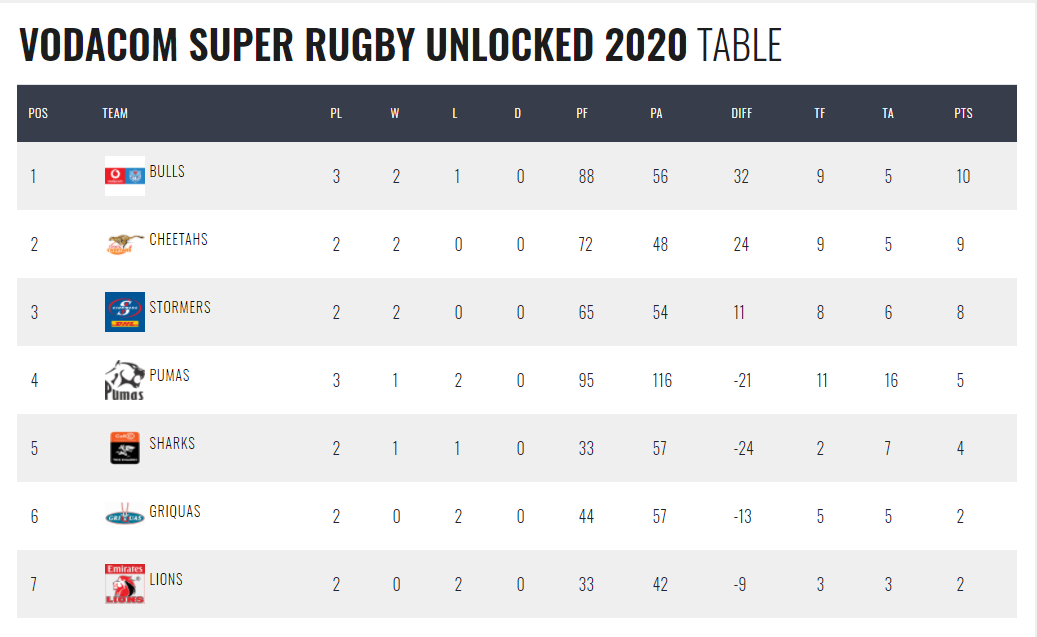Click the PTS column header

[963, 113]
